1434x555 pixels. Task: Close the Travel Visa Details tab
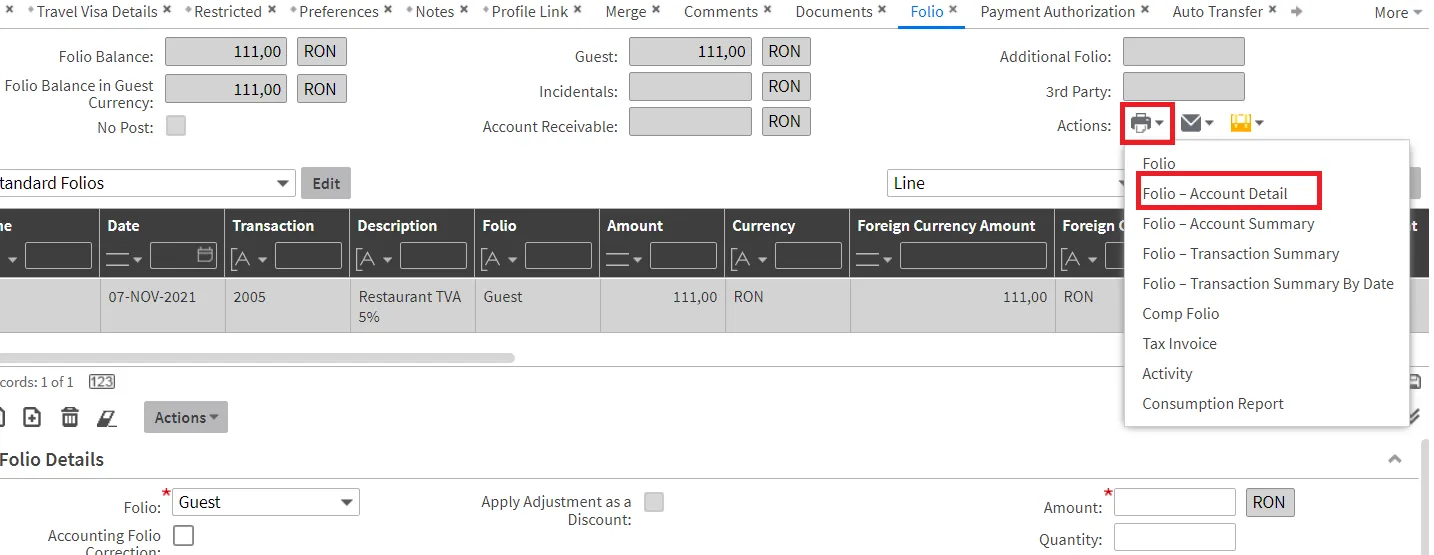coord(167,10)
